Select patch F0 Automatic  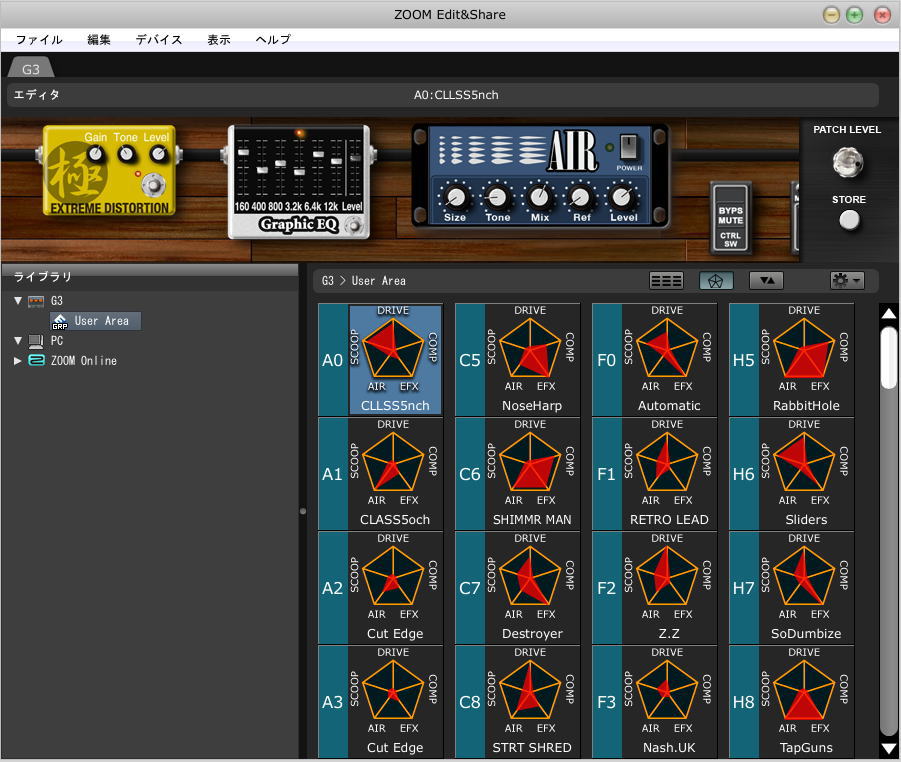654,360
